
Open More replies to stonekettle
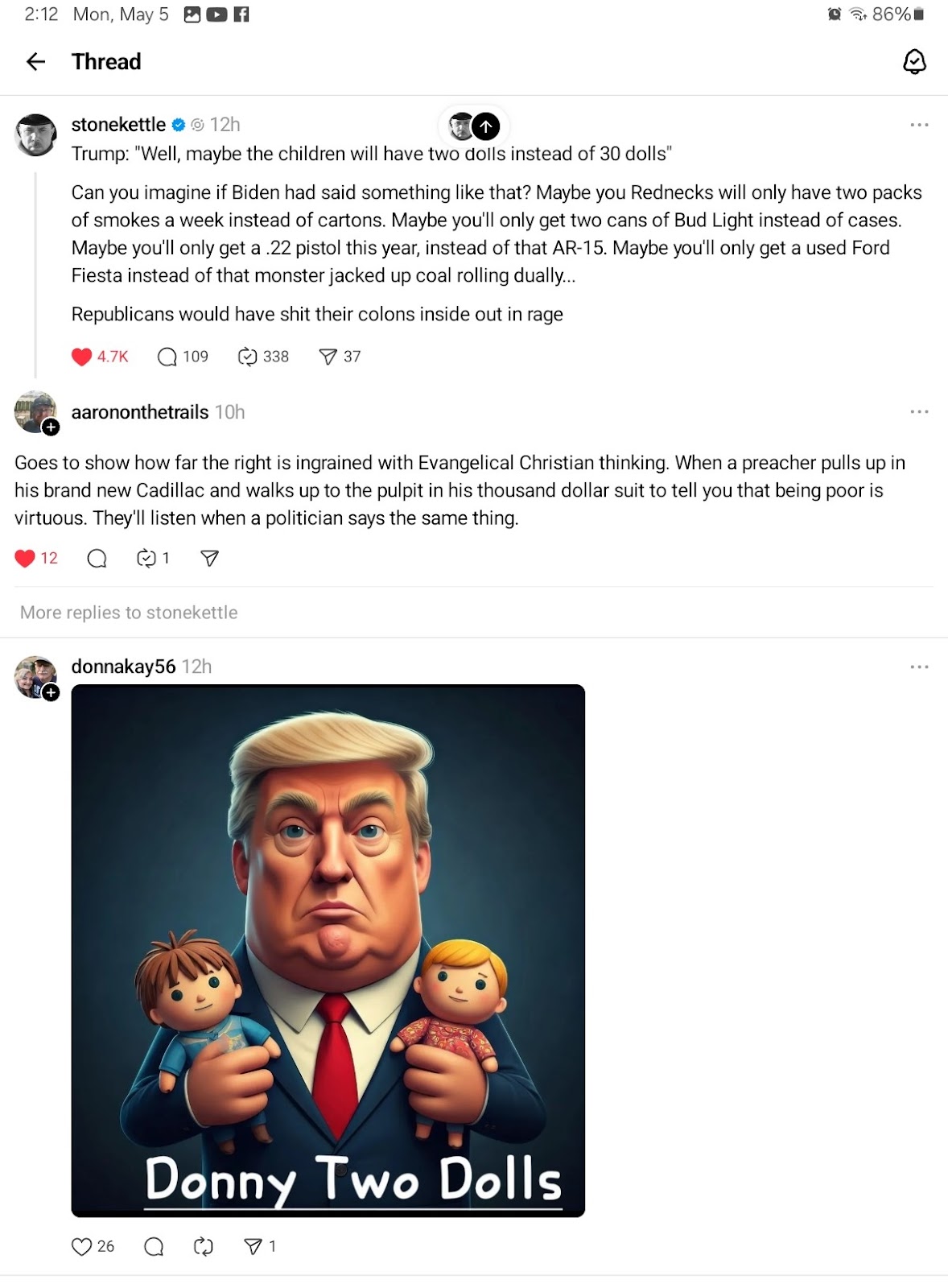coord(129,613)
